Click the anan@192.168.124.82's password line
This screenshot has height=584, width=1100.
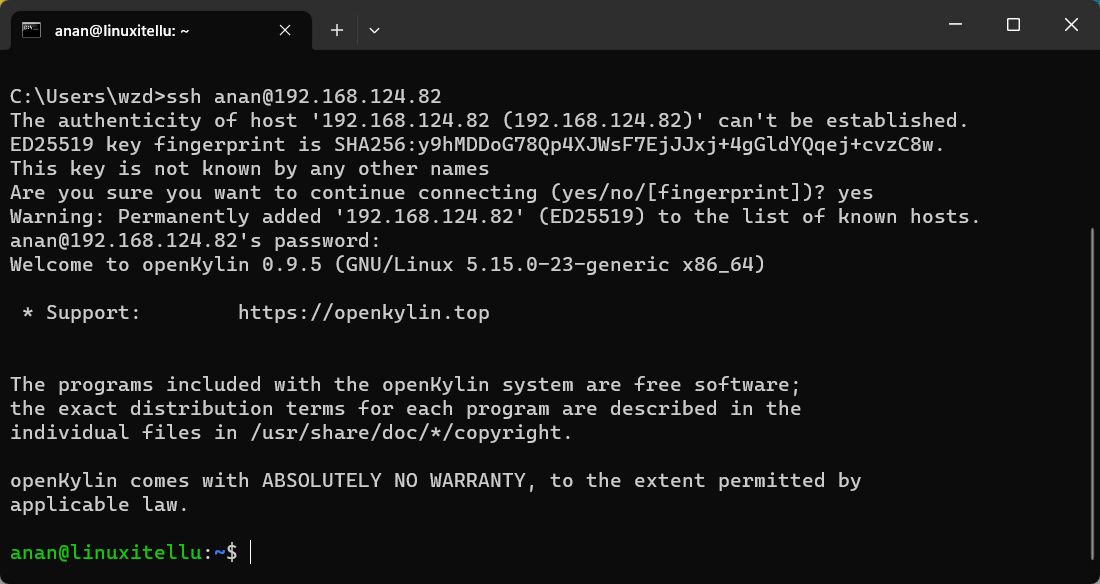click(195, 241)
